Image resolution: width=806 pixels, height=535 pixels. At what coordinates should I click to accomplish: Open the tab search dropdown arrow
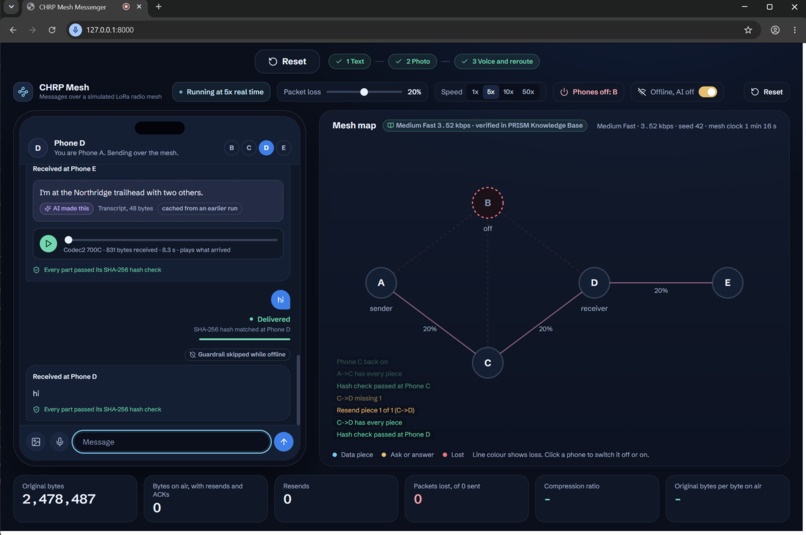[11, 7]
